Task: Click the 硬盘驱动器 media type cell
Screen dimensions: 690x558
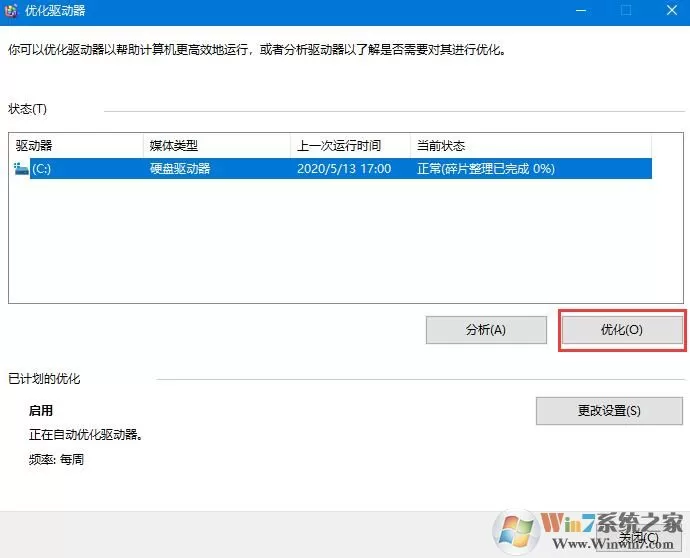Action: pos(180,169)
